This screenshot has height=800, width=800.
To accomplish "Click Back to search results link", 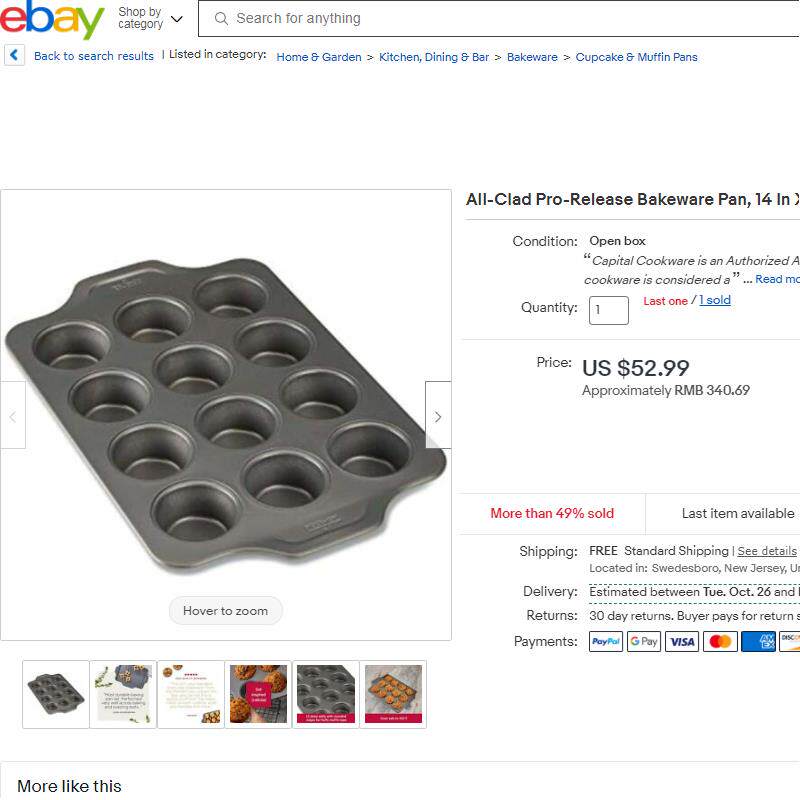I will [x=94, y=56].
